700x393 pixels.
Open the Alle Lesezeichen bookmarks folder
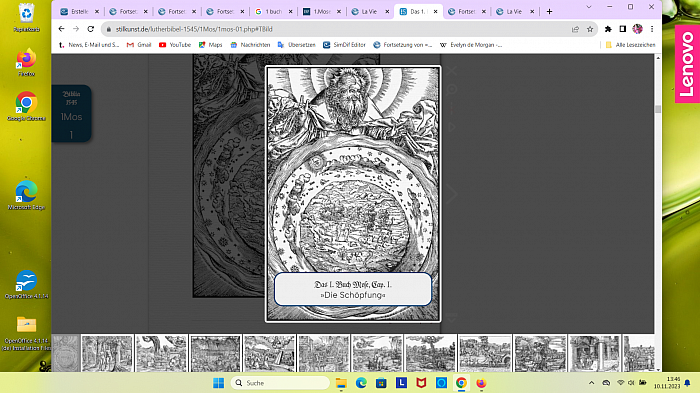[630, 45]
